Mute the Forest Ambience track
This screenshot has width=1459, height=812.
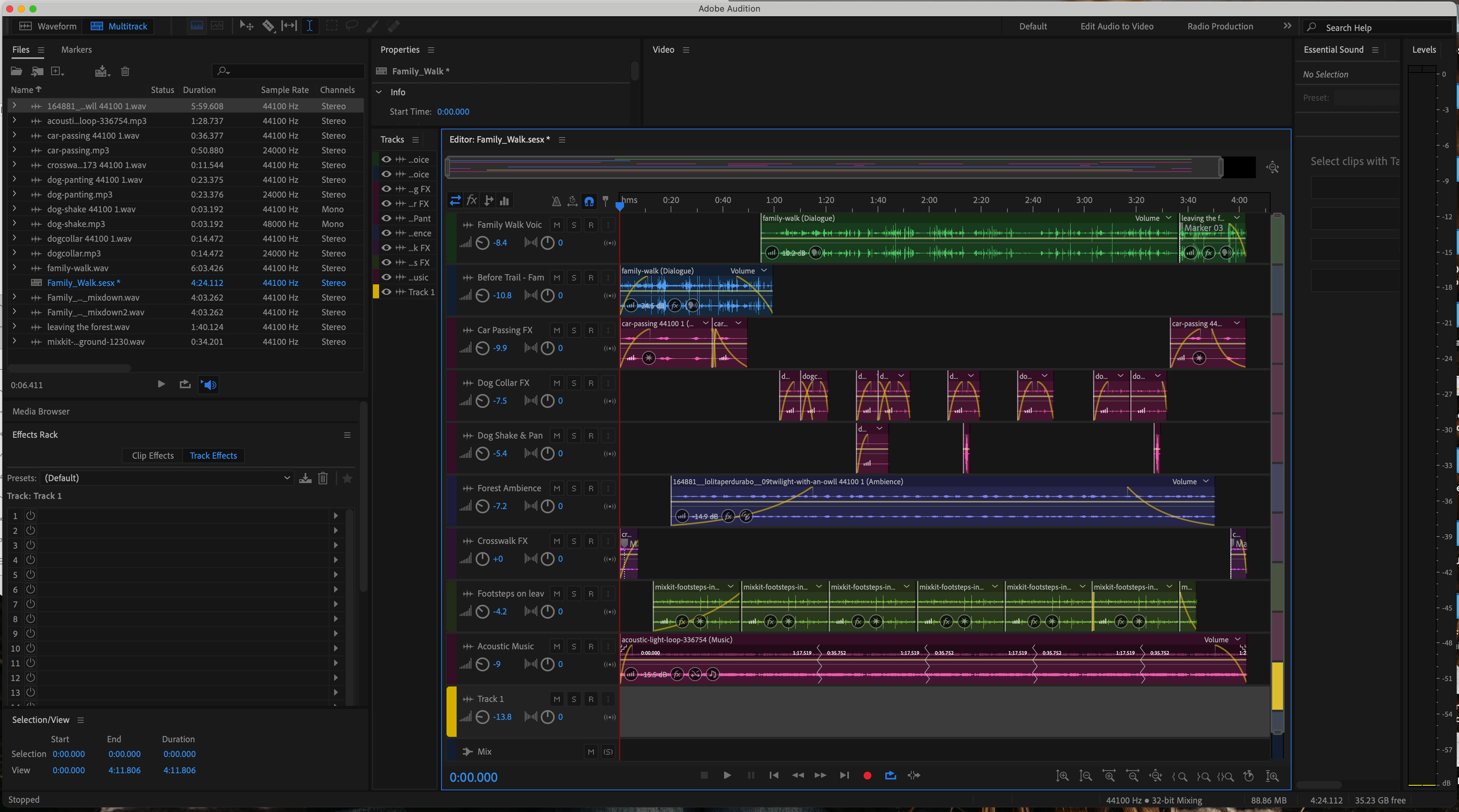[557, 488]
